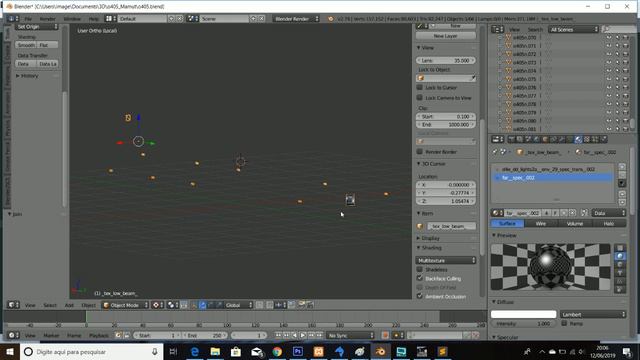The image size is (640, 360).
Task: Click the Flat shading button
Action: tap(48, 45)
